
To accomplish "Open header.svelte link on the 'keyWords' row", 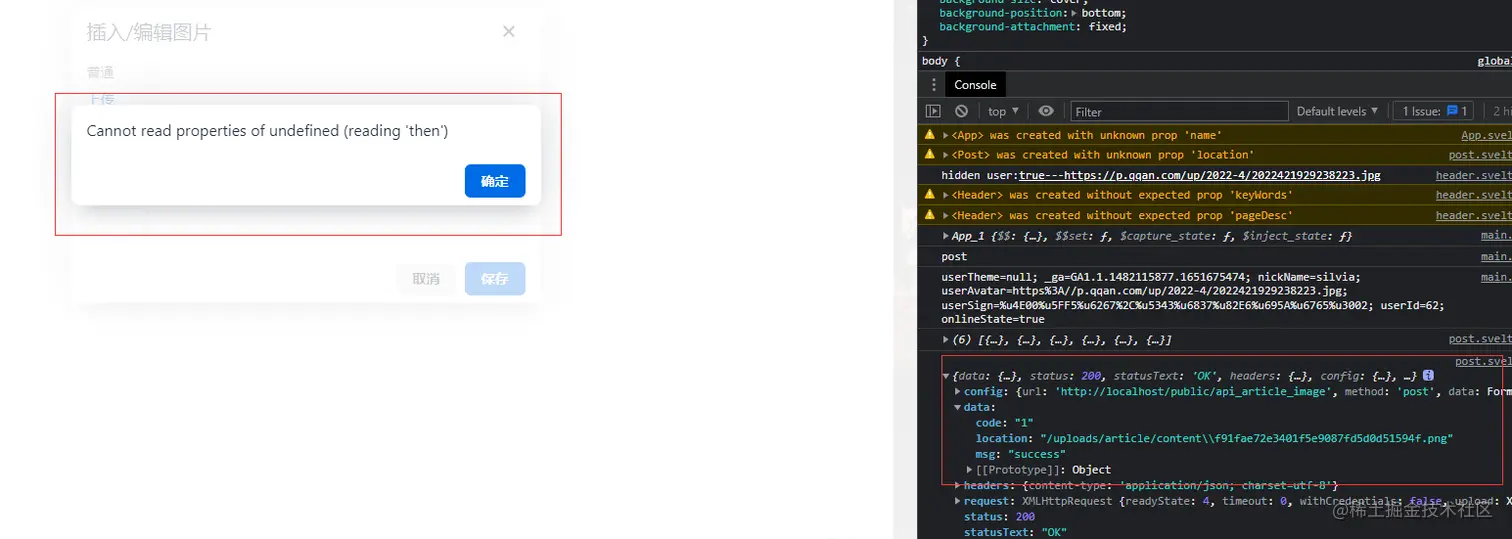I will pyautogui.click(x=1474, y=195).
